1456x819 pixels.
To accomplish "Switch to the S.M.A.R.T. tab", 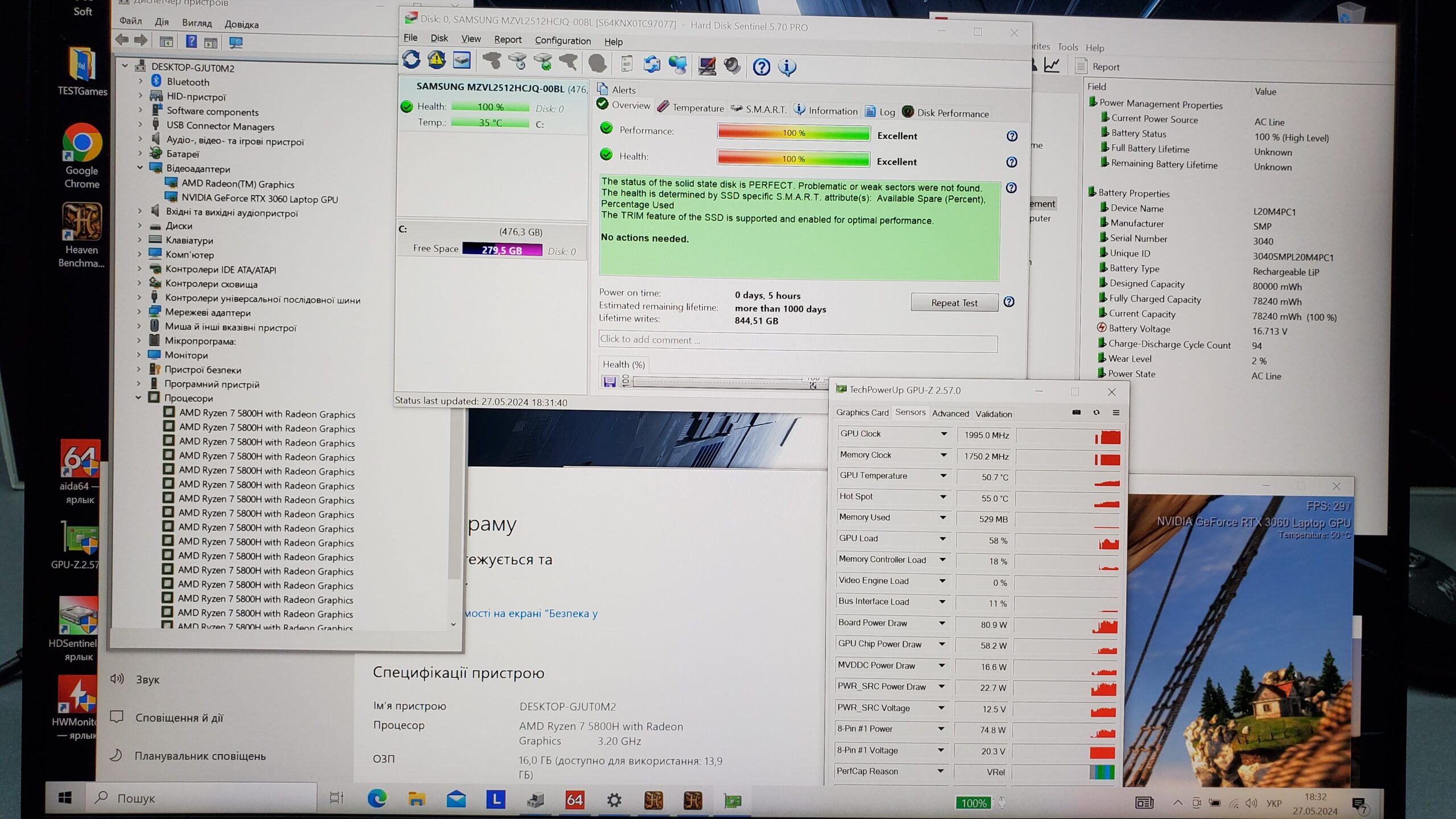I will (759, 109).
